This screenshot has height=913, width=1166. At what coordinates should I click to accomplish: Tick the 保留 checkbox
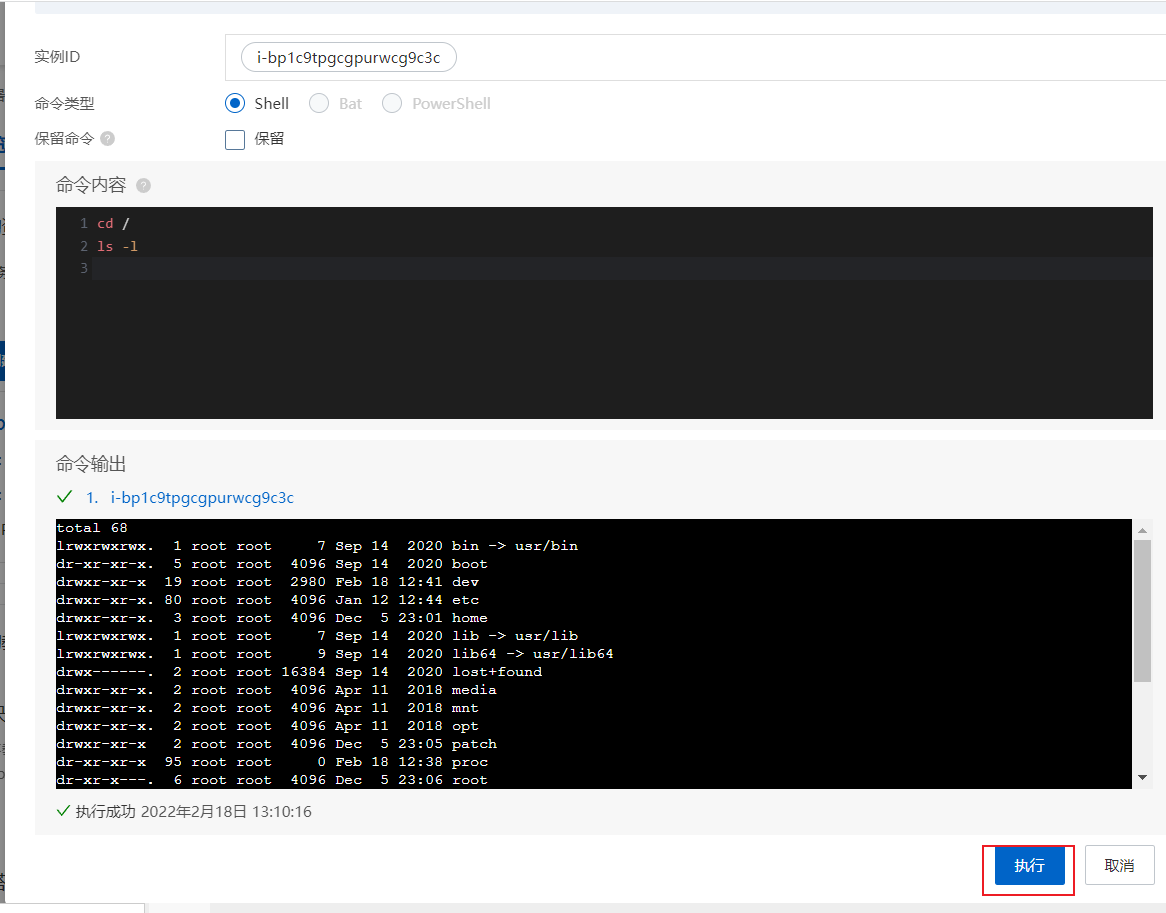pos(235,140)
